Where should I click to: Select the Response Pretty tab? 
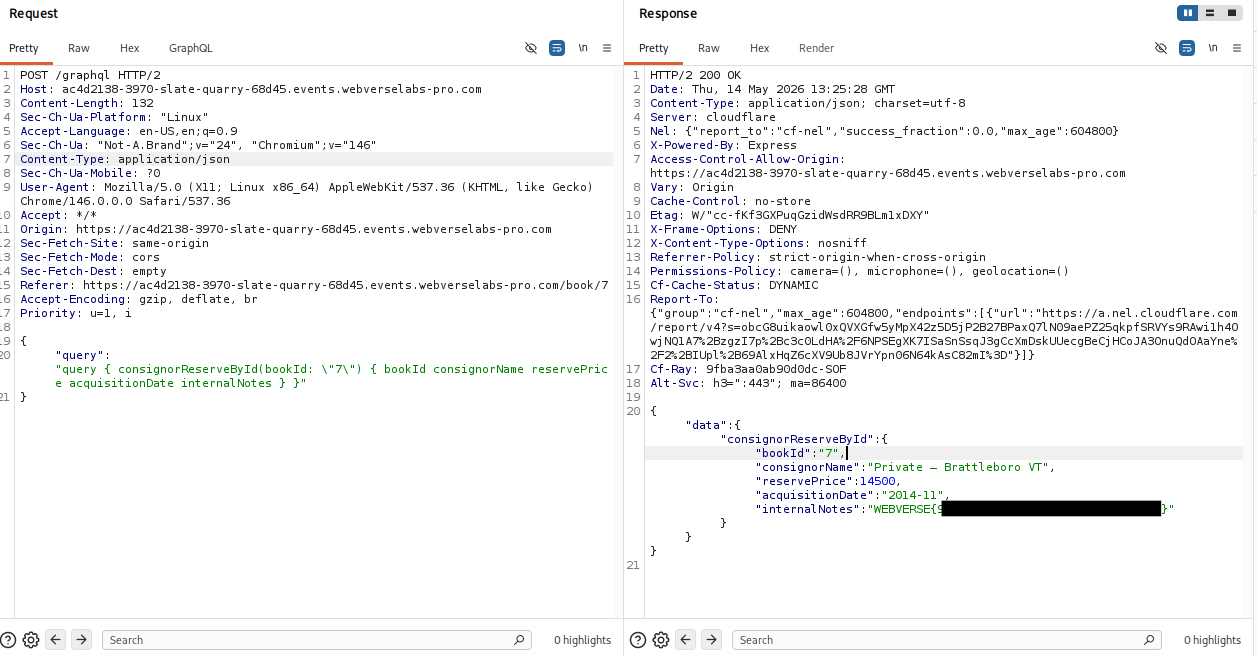click(x=654, y=48)
